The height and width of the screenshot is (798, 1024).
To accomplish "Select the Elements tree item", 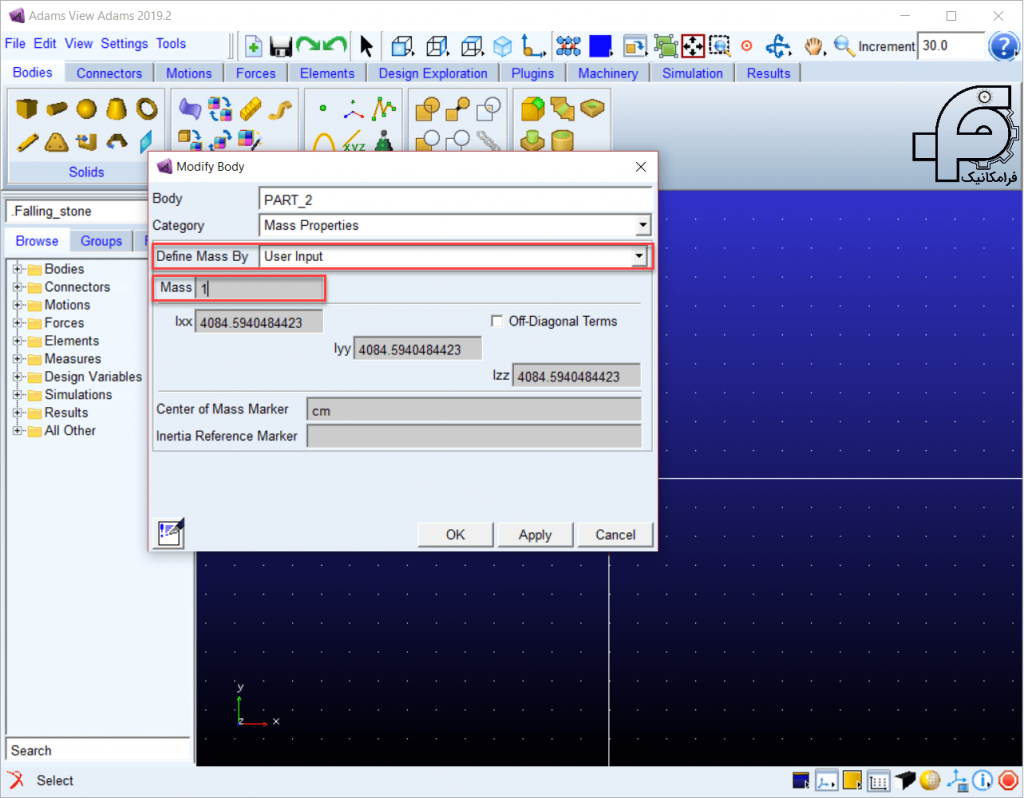I will (x=72, y=341).
